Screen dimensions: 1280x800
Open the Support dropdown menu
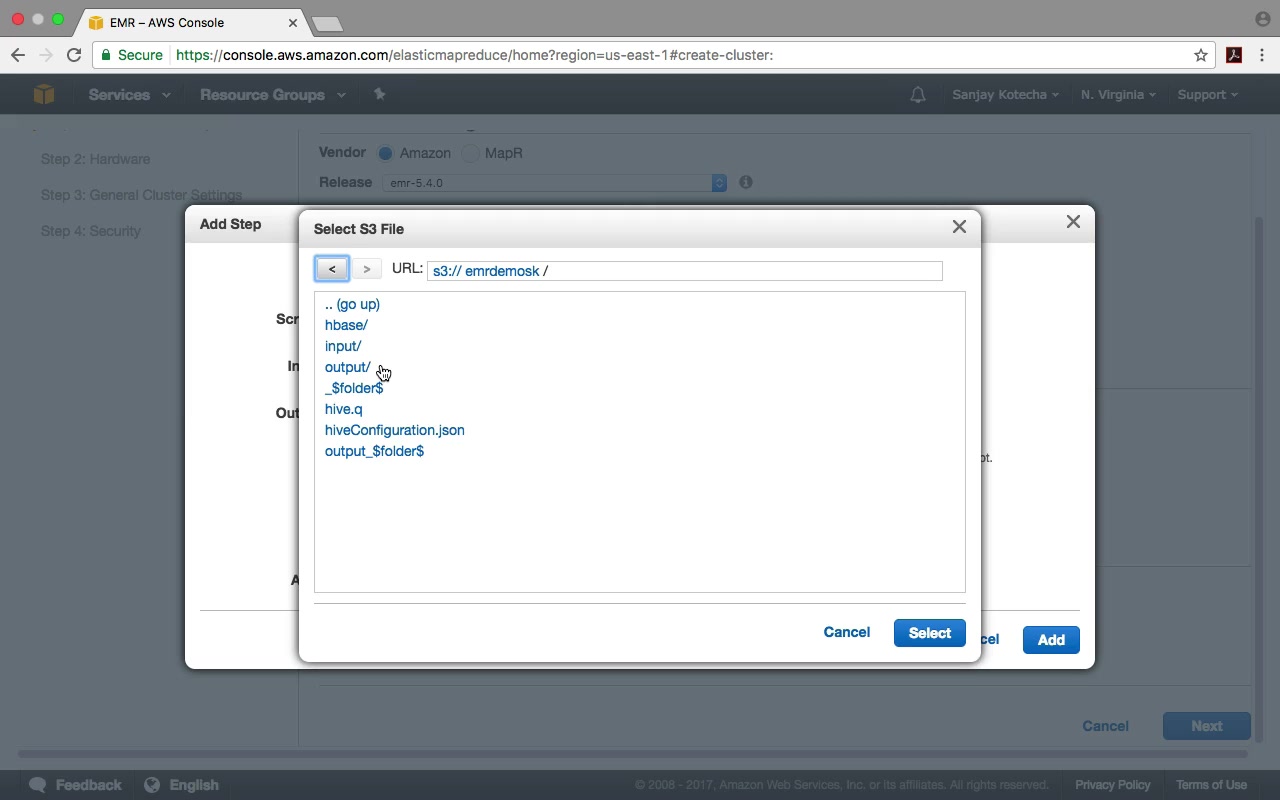[1207, 95]
